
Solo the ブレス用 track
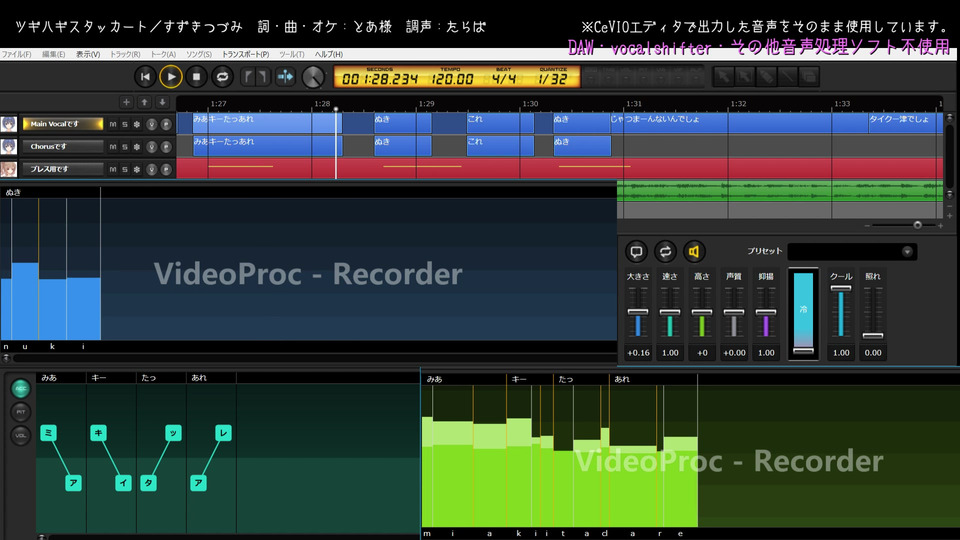pyautogui.click(x=125, y=170)
